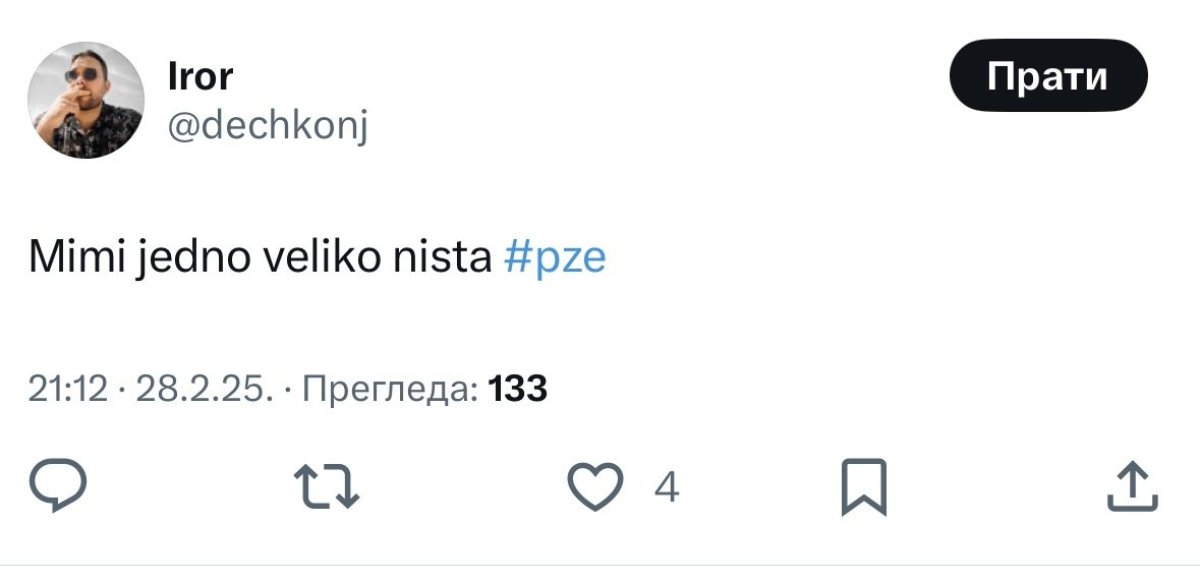The image size is (1200, 582).
Task: Click the like count number 4
Action: (x=666, y=487)
